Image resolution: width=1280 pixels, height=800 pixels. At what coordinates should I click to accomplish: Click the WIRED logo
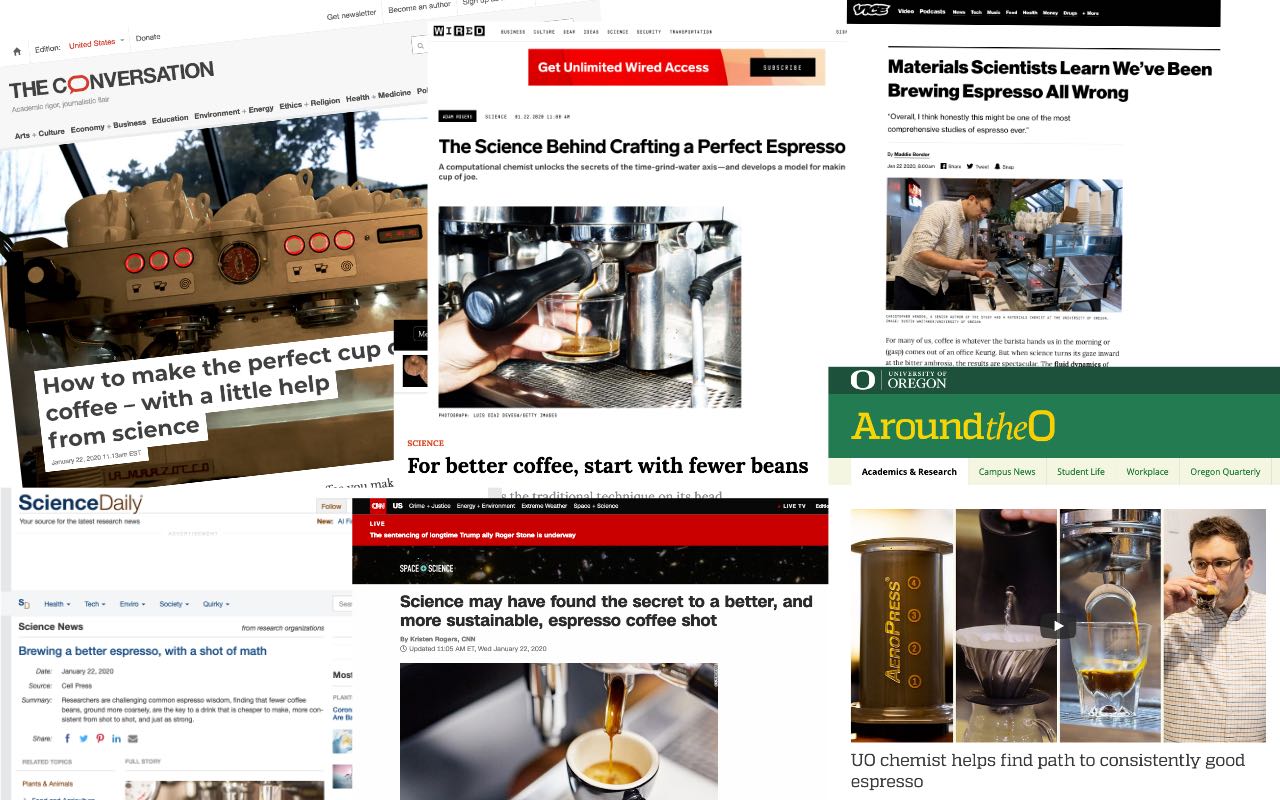click(x=459, y=31)
